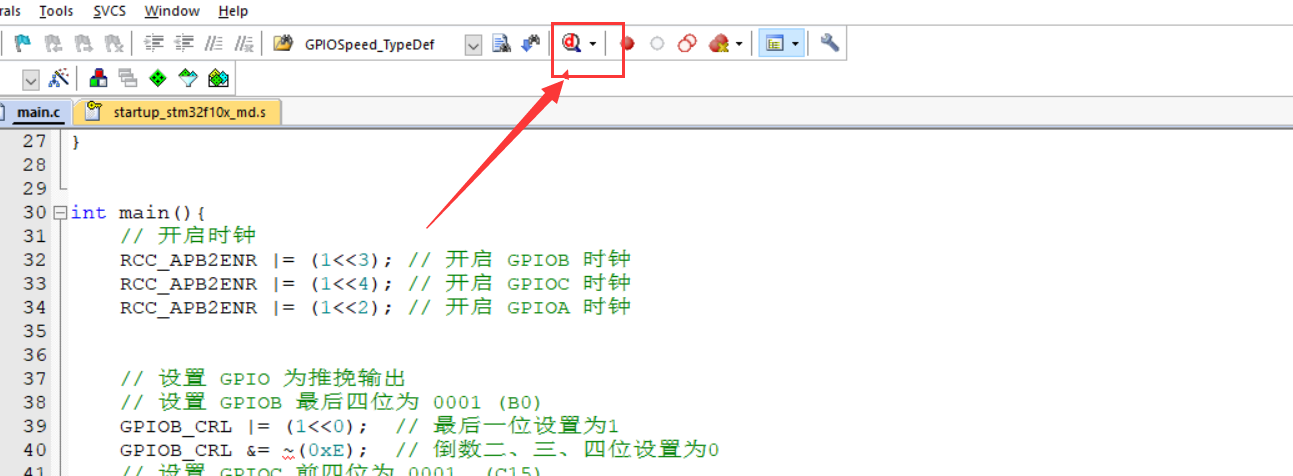1293x476 pixels.
Task: Click the code 'RCC_APB2ENR |= (1<<4);'
Action: (257, 283)
